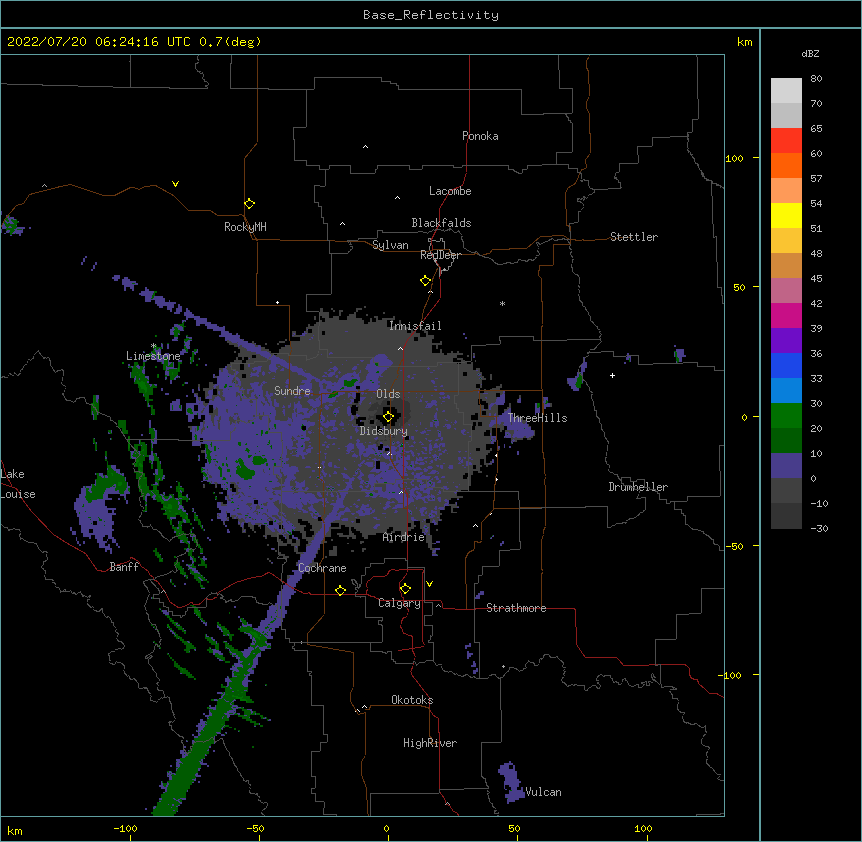Click the dBZ legend heading
The height and width of the screenshot is (842, 862).
[810, 54]
